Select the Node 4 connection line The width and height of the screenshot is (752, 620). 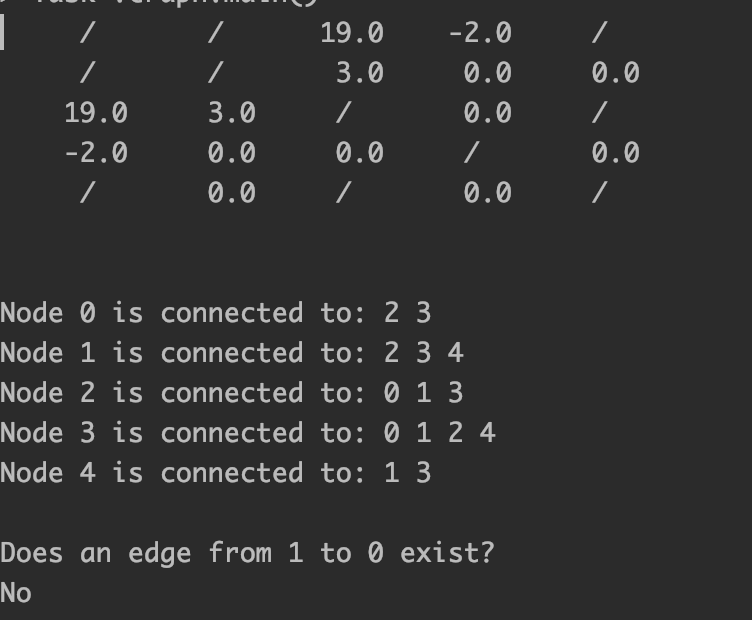click(216, 473)
